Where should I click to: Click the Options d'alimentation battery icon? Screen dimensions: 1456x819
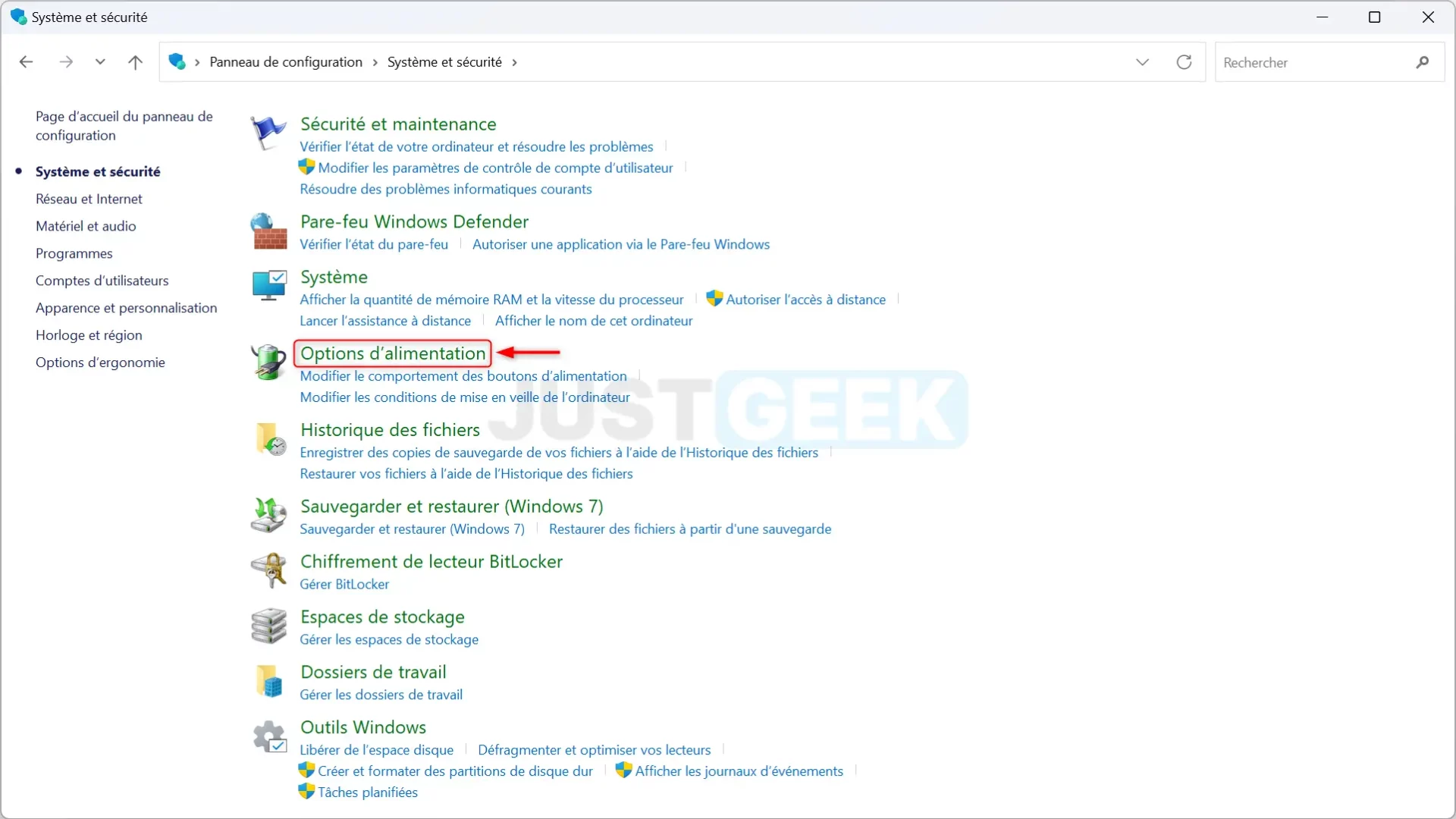coord(268,362)
